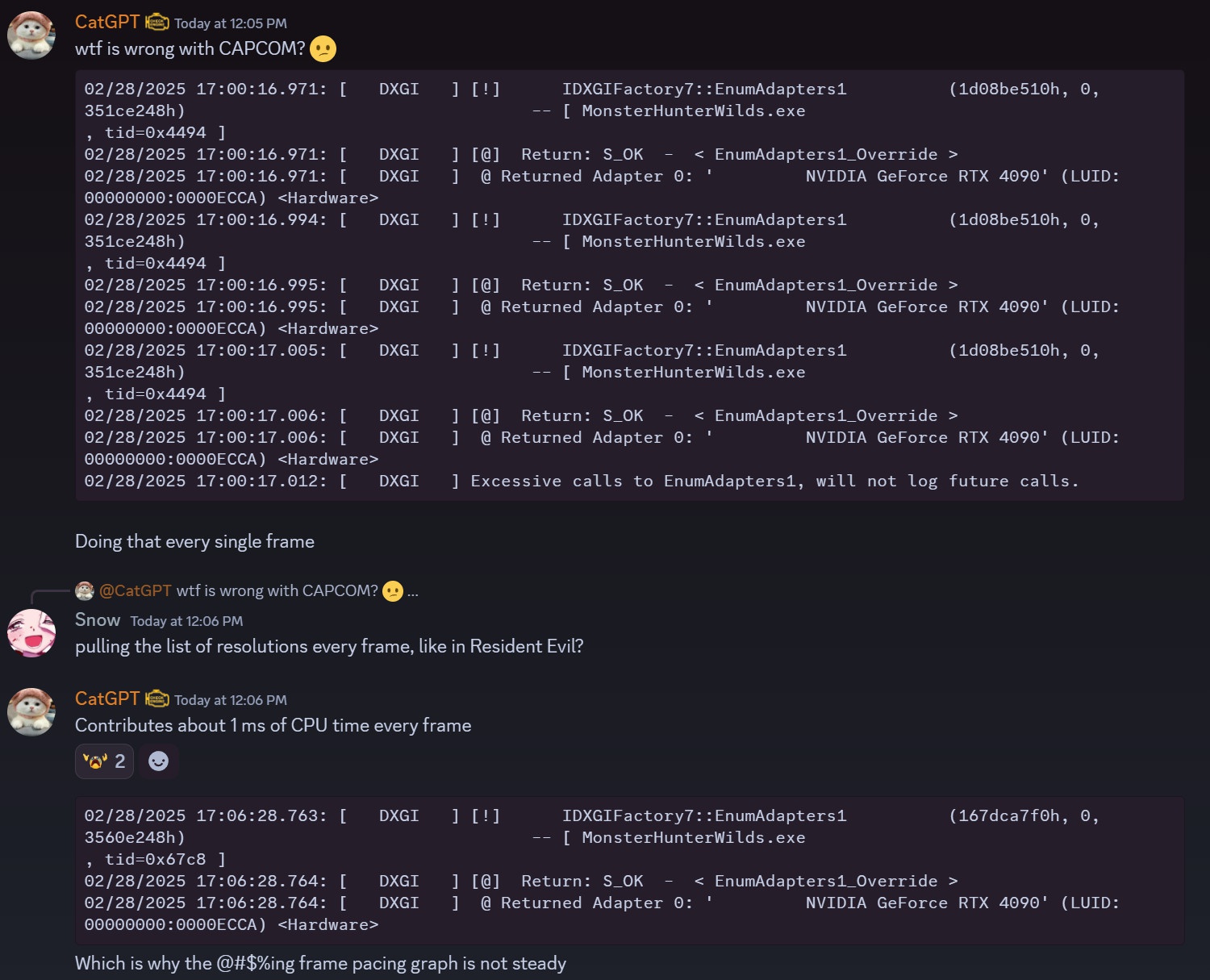
Task: Toggle the angry cat reaction with count 2
Action: tap(104, 761)
